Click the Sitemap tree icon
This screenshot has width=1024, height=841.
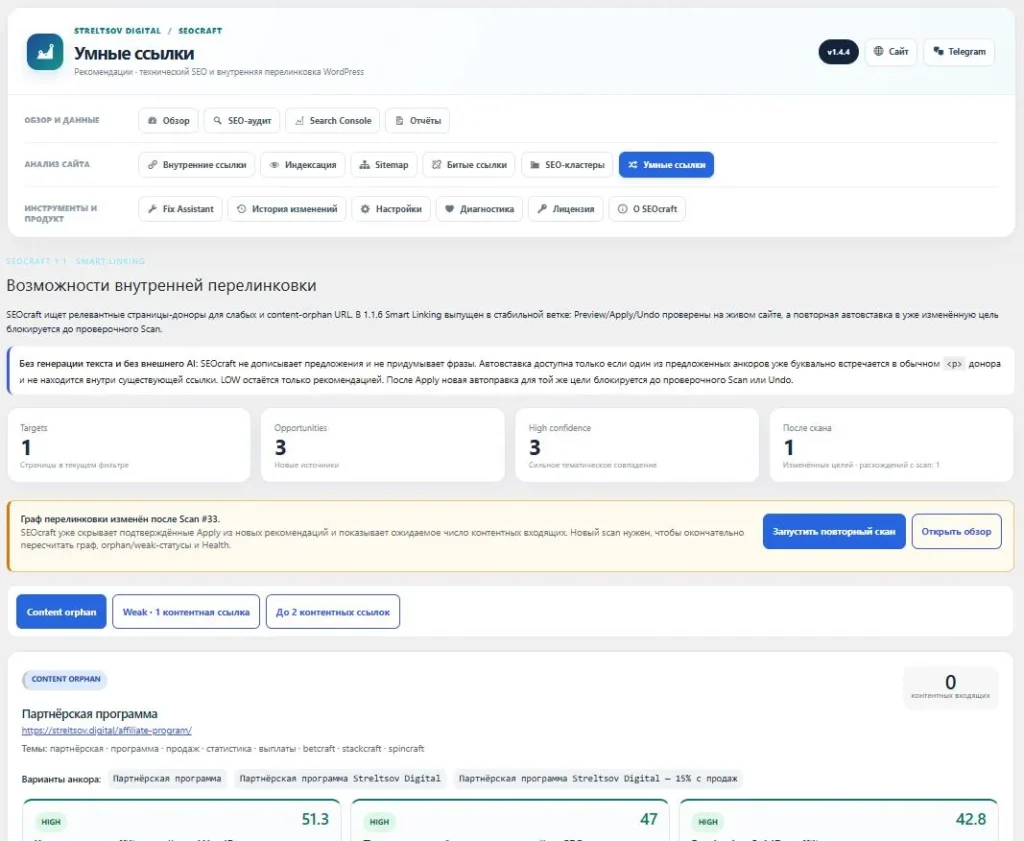click(x=364, y=165)
